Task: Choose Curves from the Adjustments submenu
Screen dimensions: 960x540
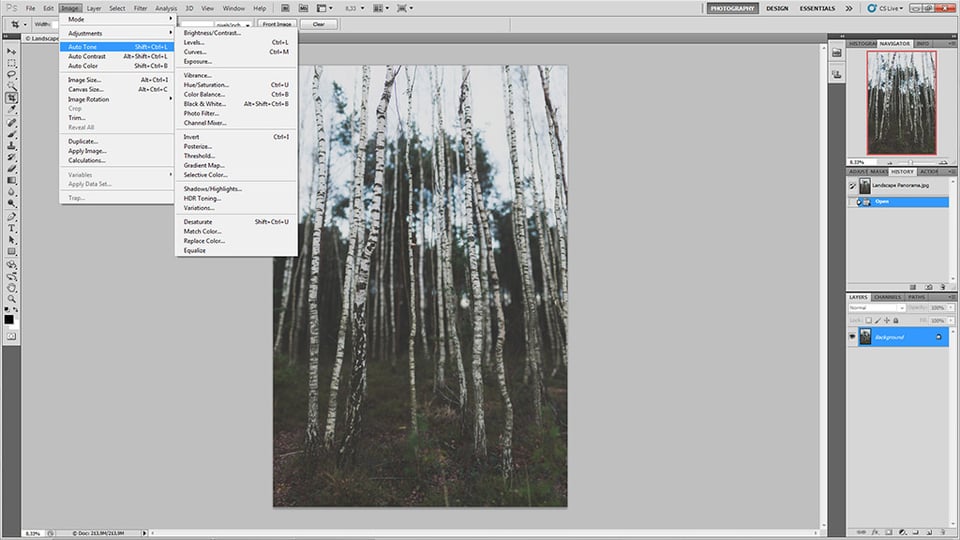Action: [x=236, y=52]
